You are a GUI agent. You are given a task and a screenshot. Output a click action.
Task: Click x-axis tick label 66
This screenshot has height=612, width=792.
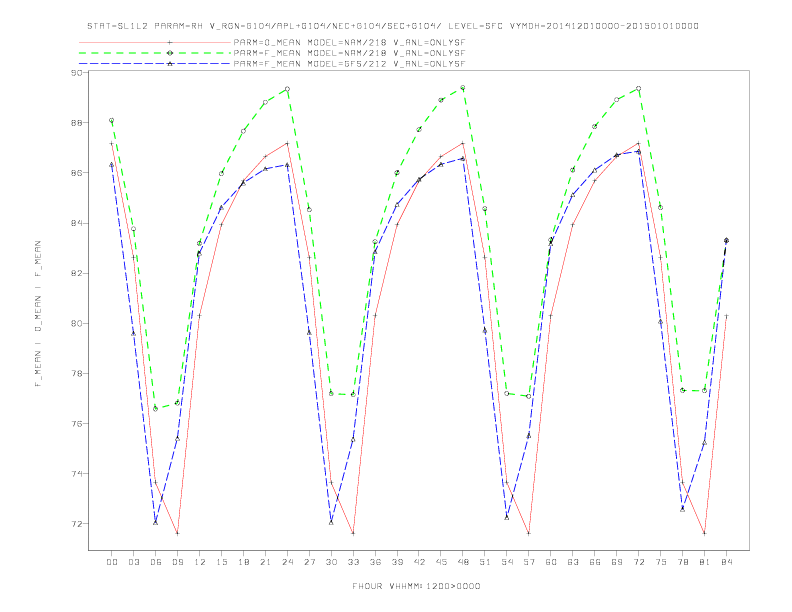pyautogui.click(x=595, y=562)
